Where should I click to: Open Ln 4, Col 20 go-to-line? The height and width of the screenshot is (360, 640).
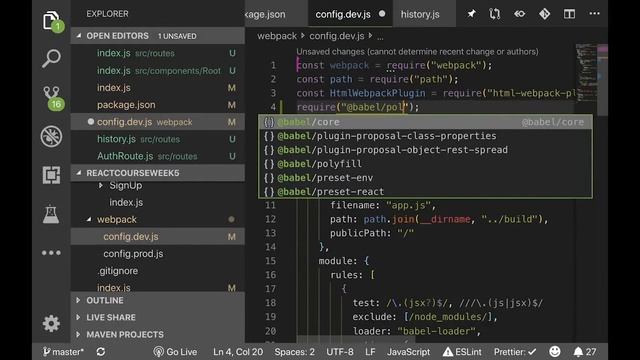(x=238, y=351)
